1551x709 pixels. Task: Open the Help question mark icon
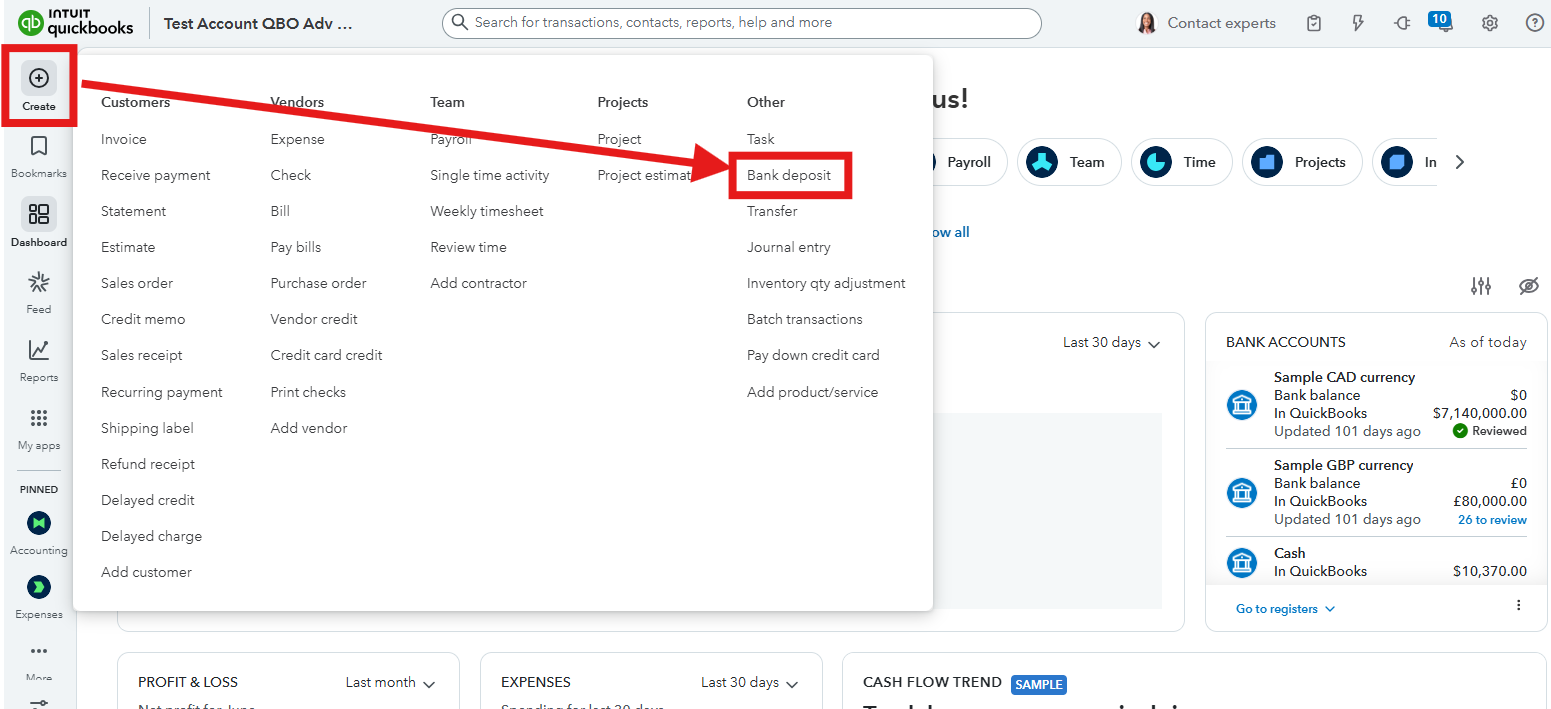[x=1535, y=23]
